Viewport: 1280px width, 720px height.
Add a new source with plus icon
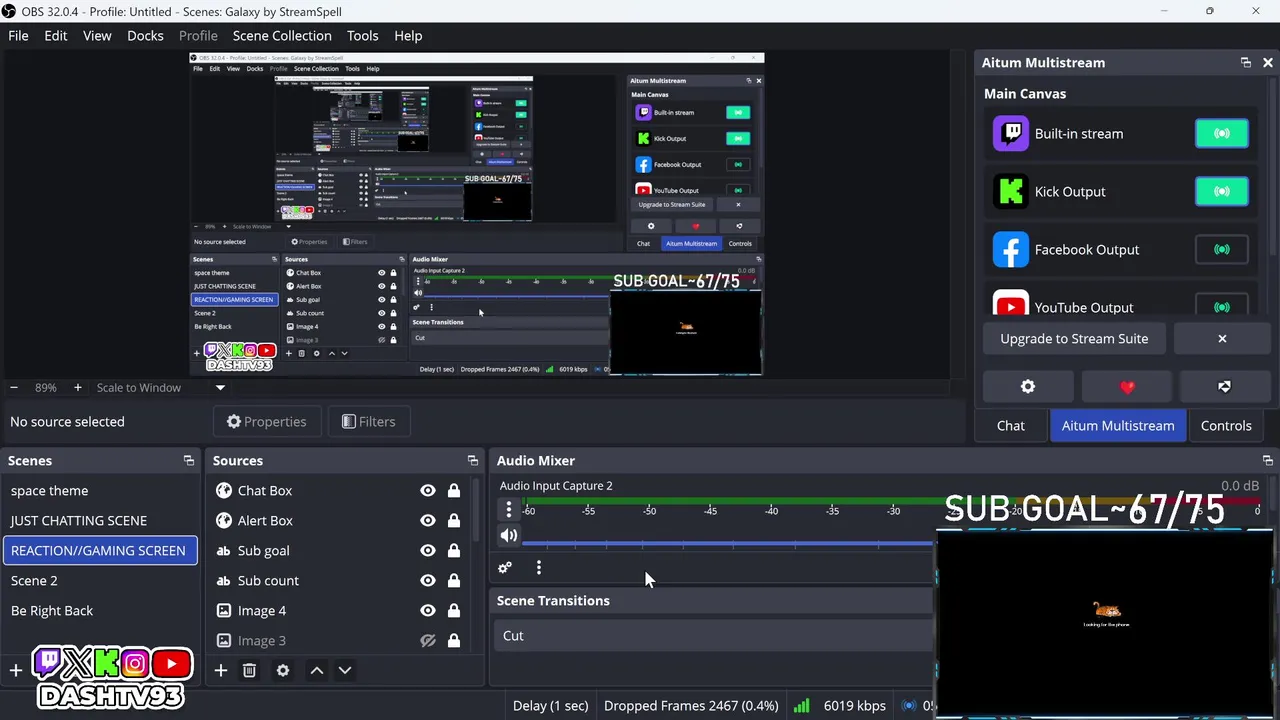point(221,670)
